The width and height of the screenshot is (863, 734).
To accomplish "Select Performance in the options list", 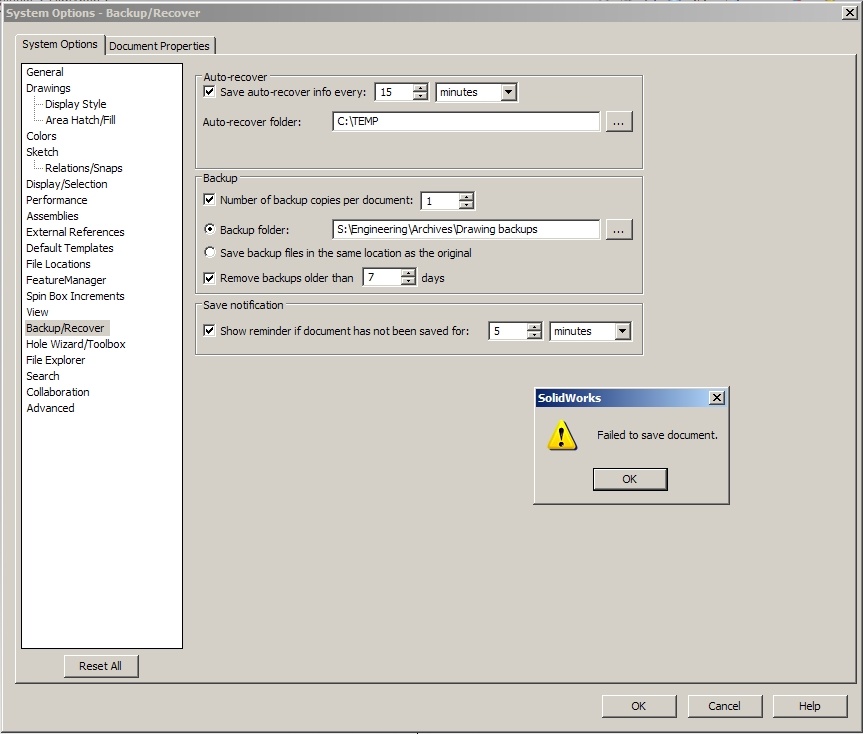I will coord(57,200).
